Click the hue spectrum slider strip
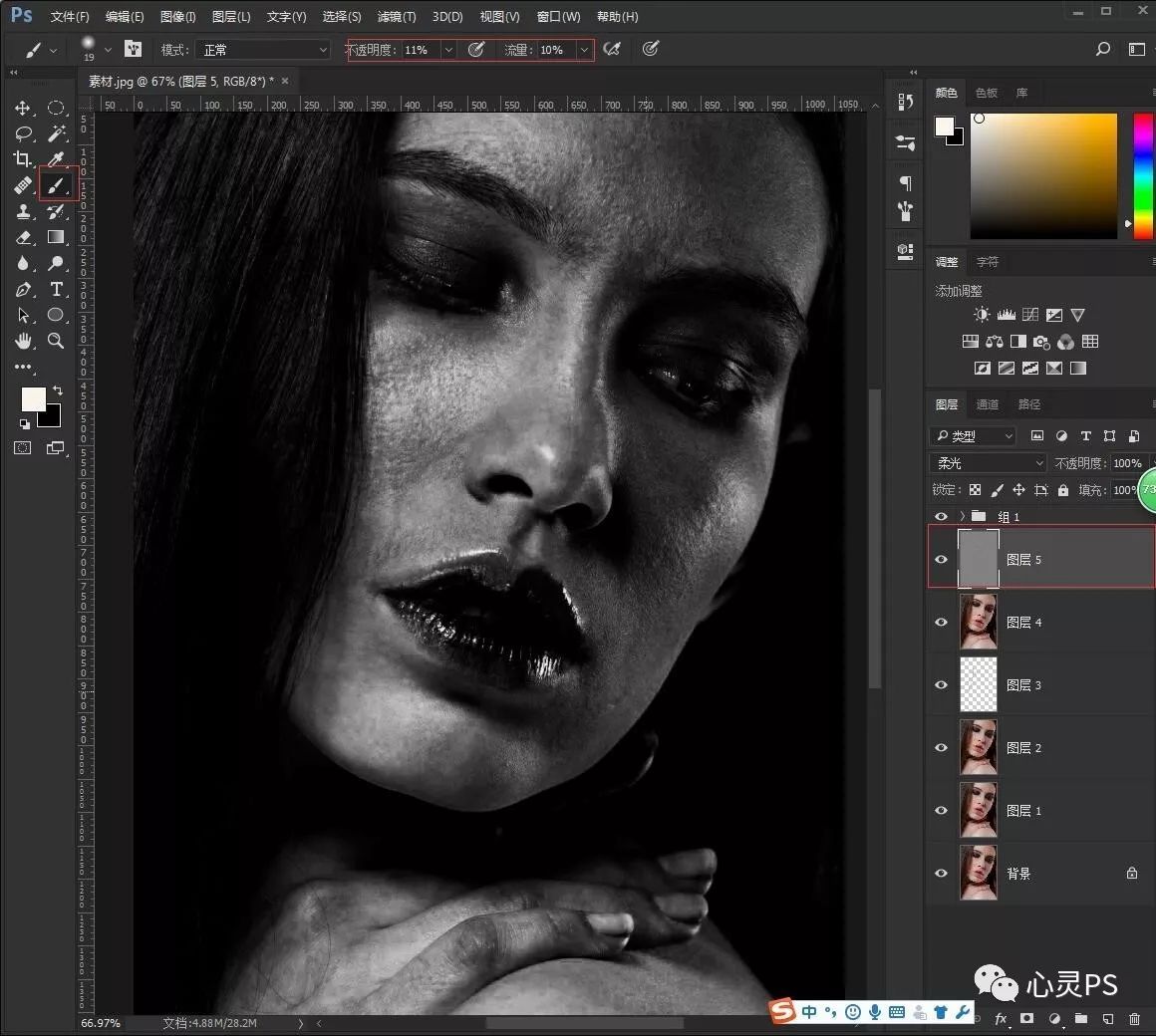The width and height of the screenshot is (1156, 1036). (x=1143, y=176)
